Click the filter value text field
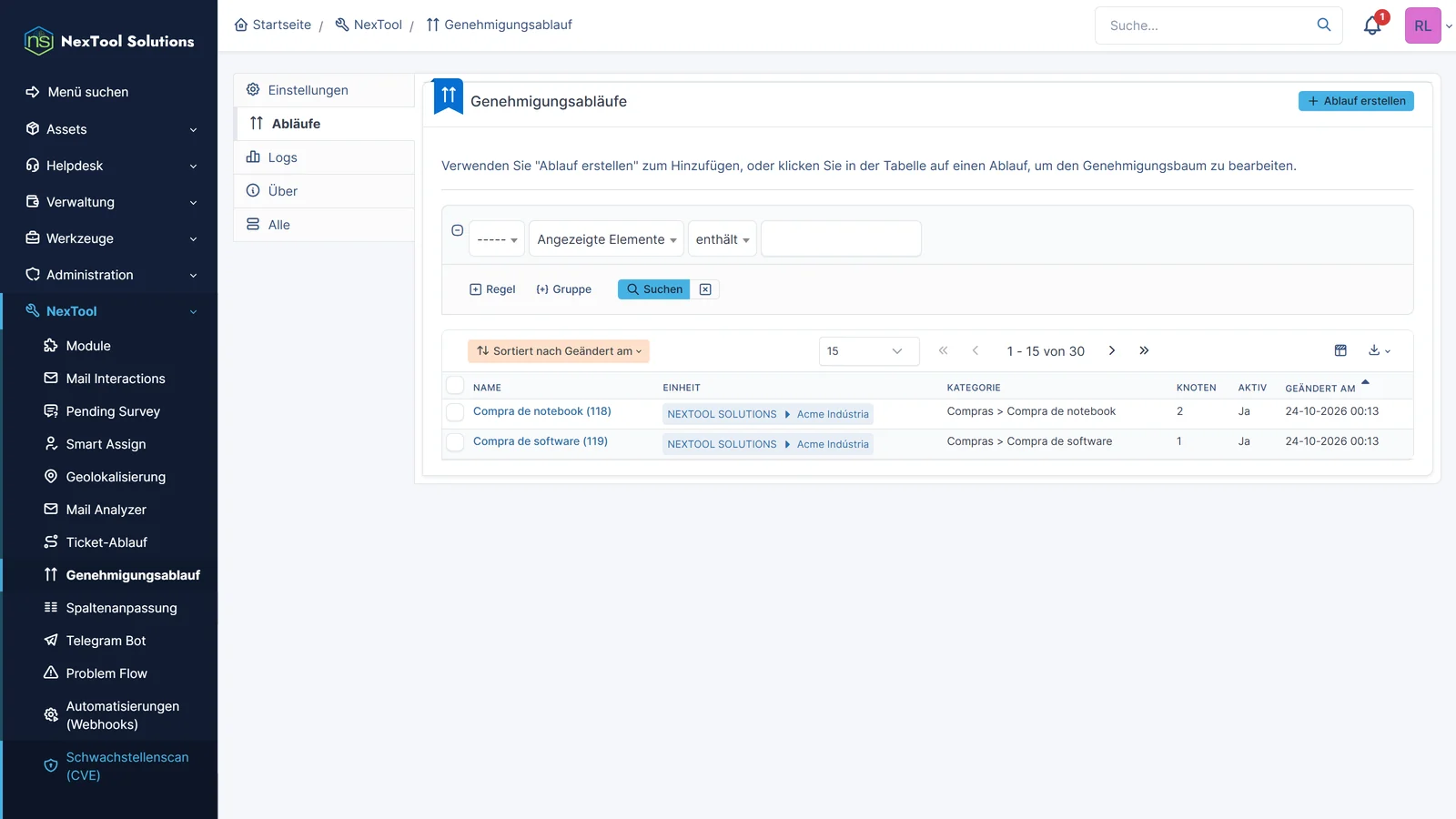This screenshot has width=1456, height=819. [x=841, y=238]
